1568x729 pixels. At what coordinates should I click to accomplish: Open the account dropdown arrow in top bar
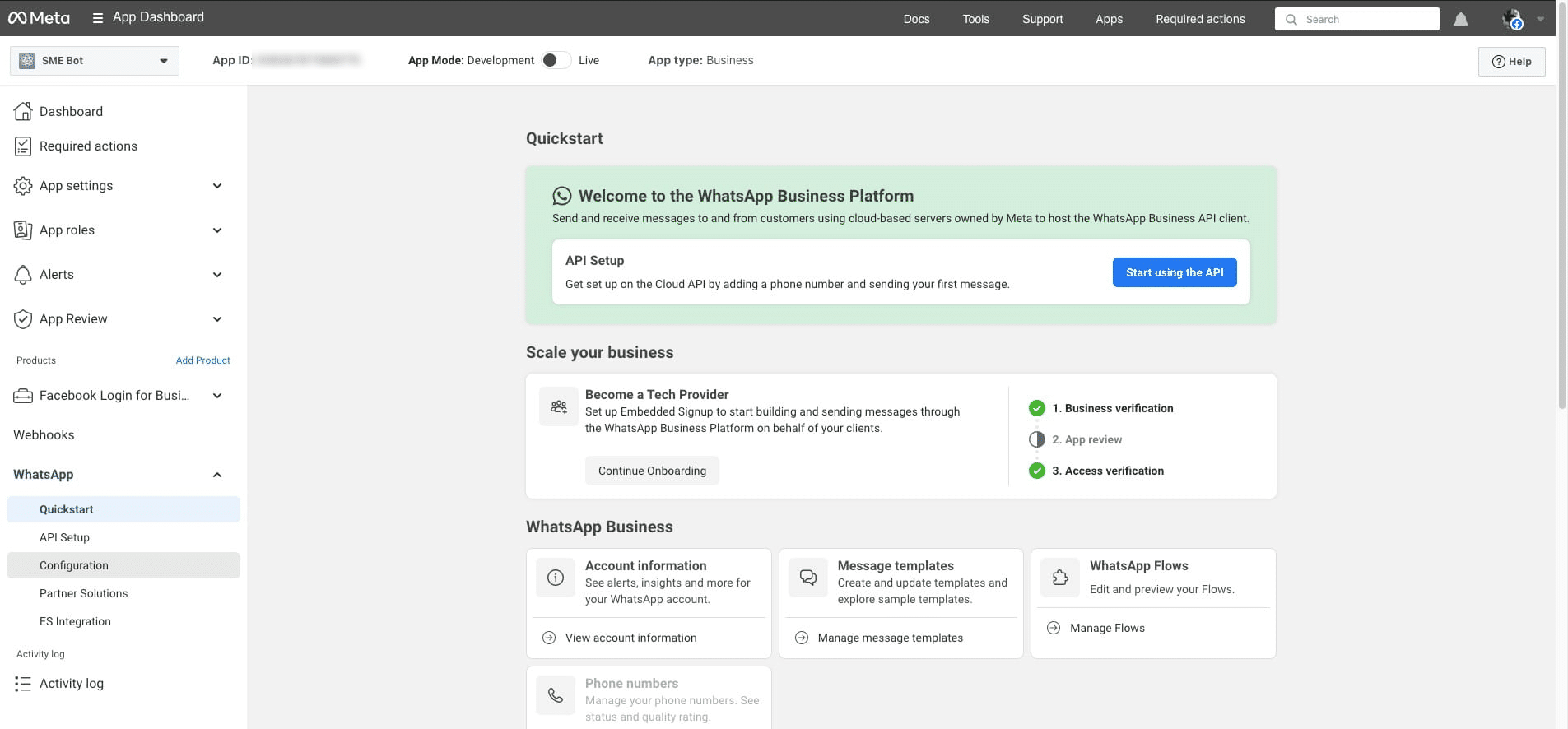coord(1540,19)
